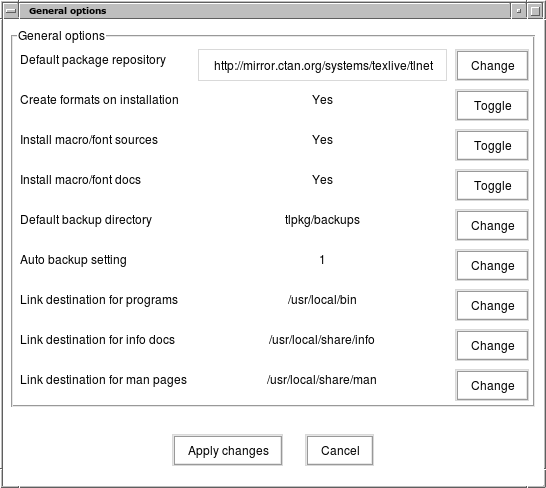
Task: Change the auto backup setting
Action: click(x=492, y=265)
